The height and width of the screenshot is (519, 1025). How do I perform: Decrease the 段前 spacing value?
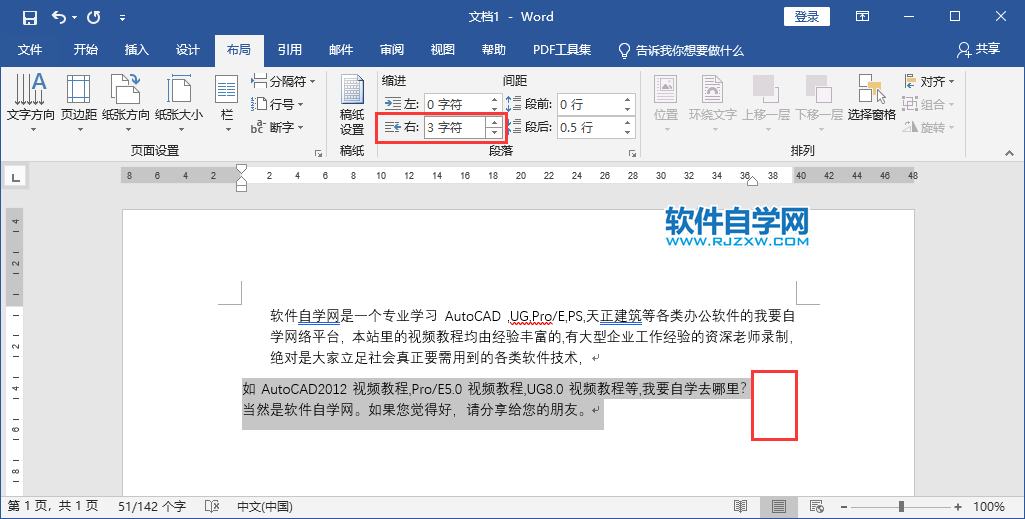coord(628,109)
